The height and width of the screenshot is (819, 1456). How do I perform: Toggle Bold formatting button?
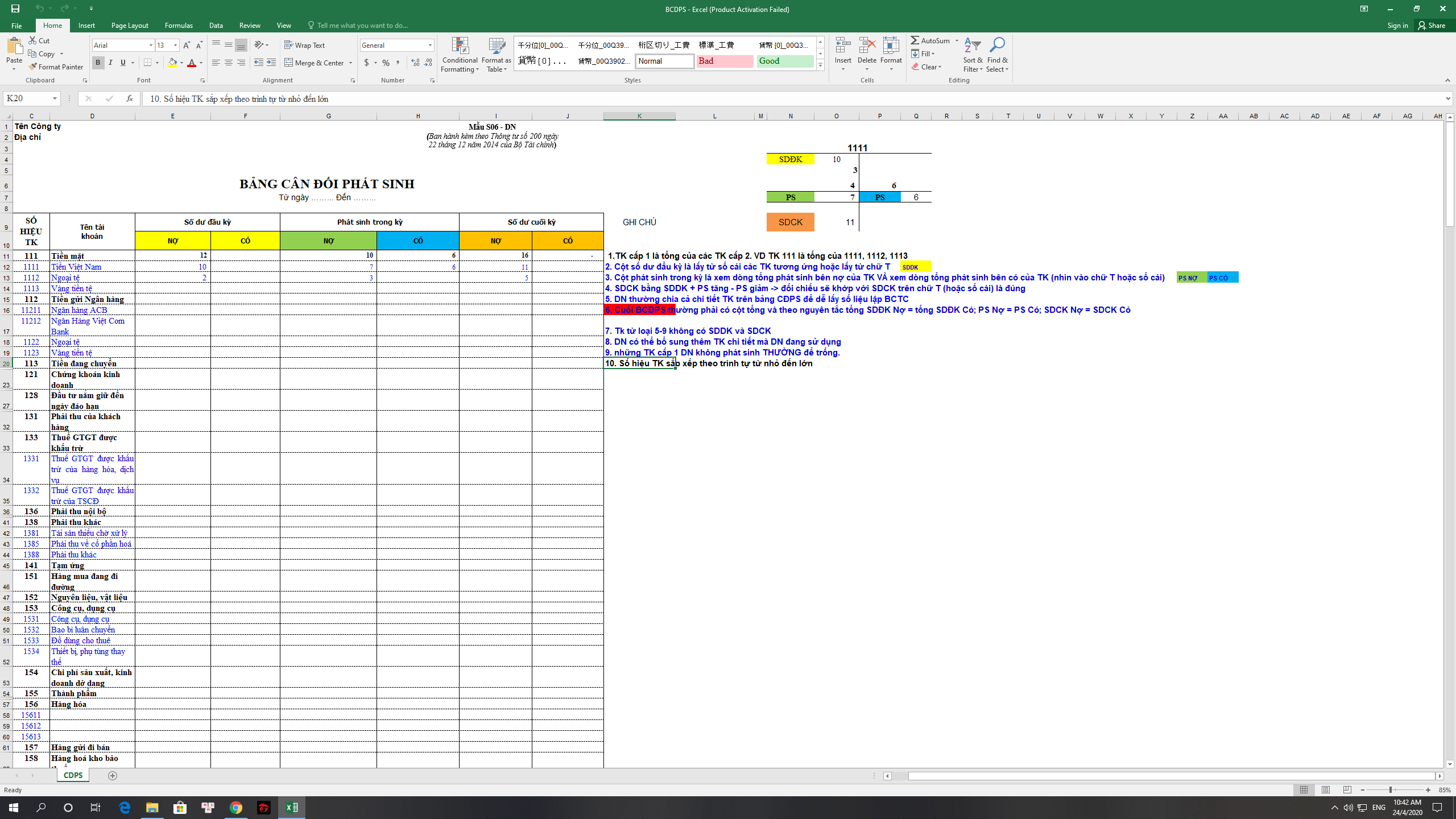click(x=98, y=63)
